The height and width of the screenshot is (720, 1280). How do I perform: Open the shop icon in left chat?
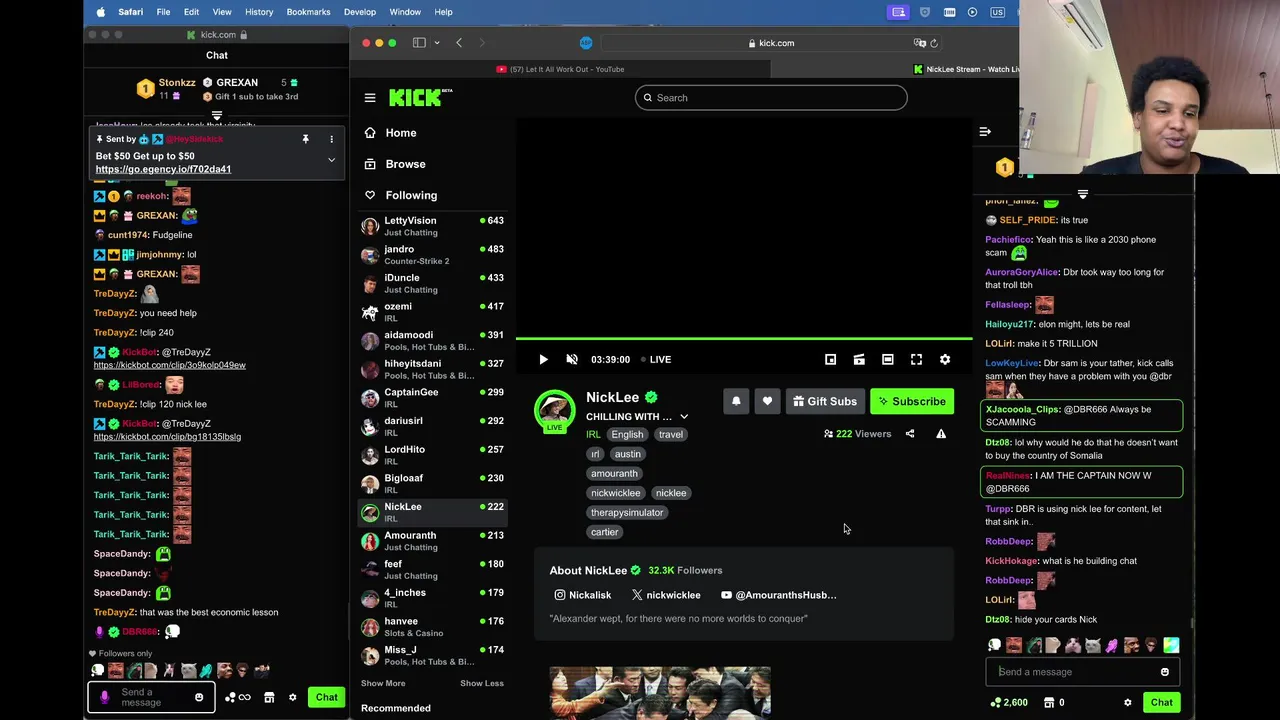tap(269, 697)
